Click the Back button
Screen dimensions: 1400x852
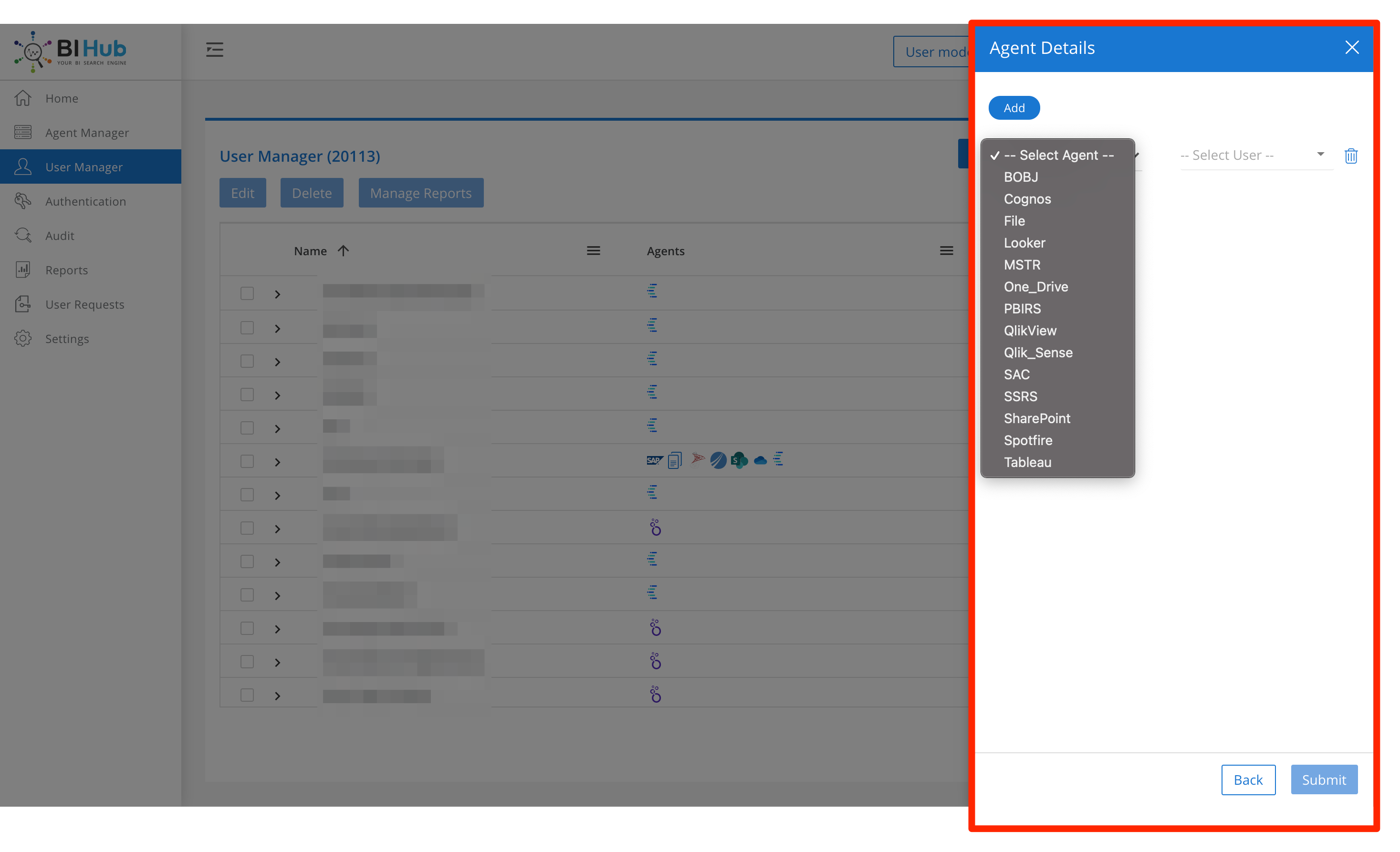(1248, 780)
